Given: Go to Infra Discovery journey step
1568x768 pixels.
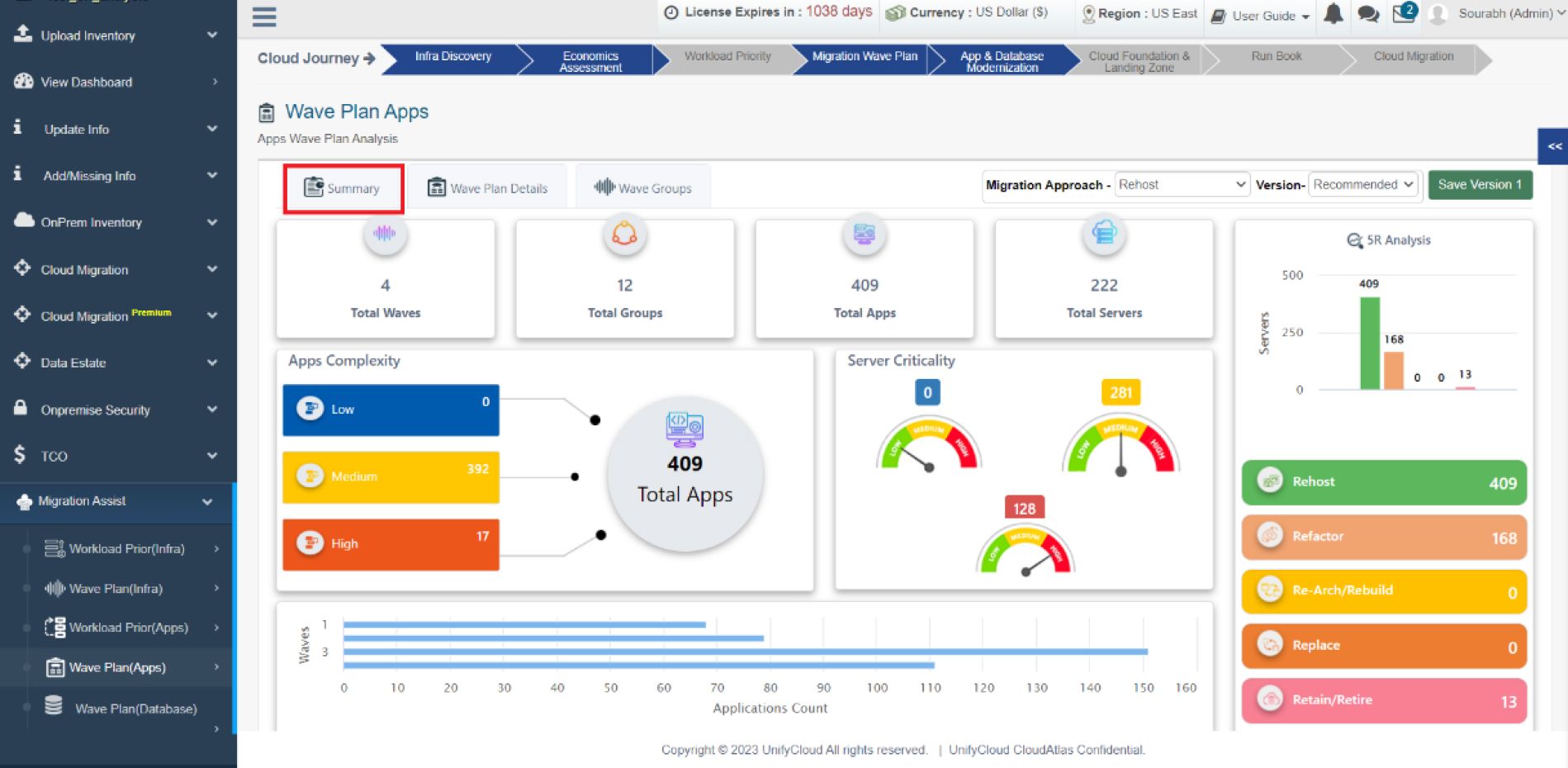Looking at the screenshot, I should point(452,57).
